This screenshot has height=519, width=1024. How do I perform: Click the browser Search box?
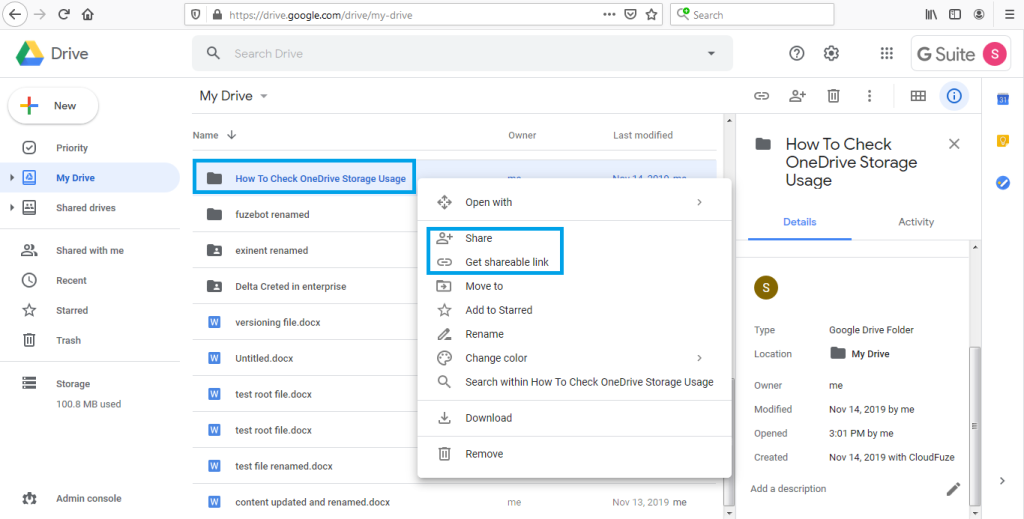752,14
